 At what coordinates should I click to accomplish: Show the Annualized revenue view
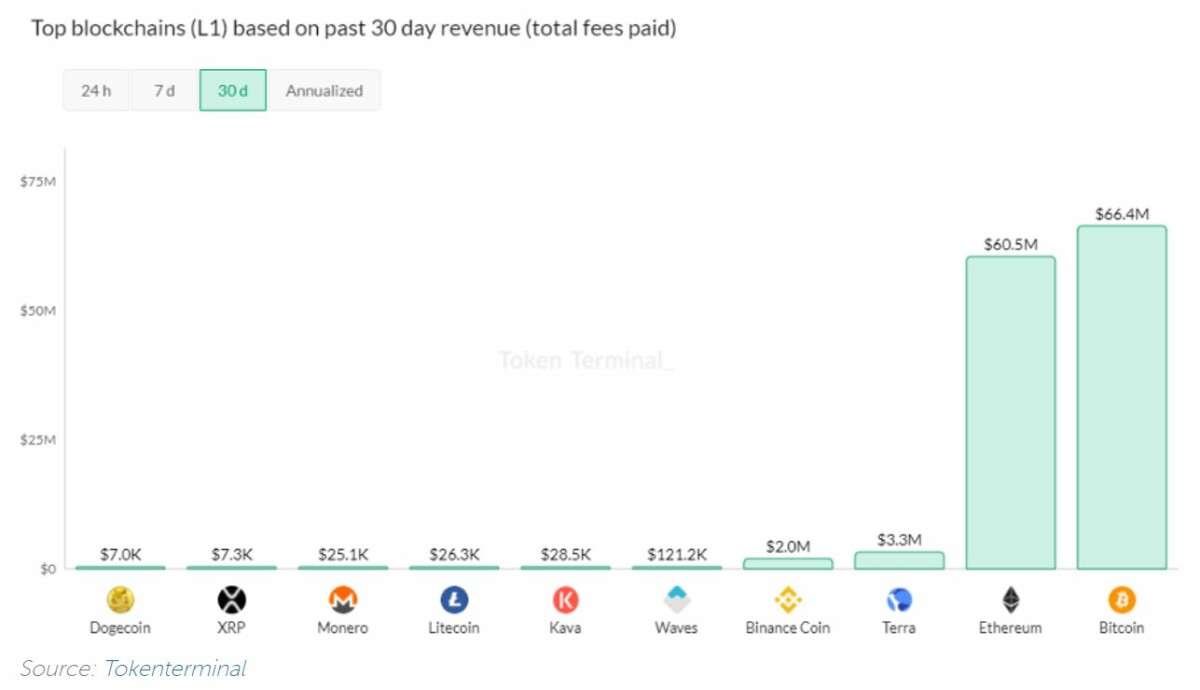click(x=324, y=90)
